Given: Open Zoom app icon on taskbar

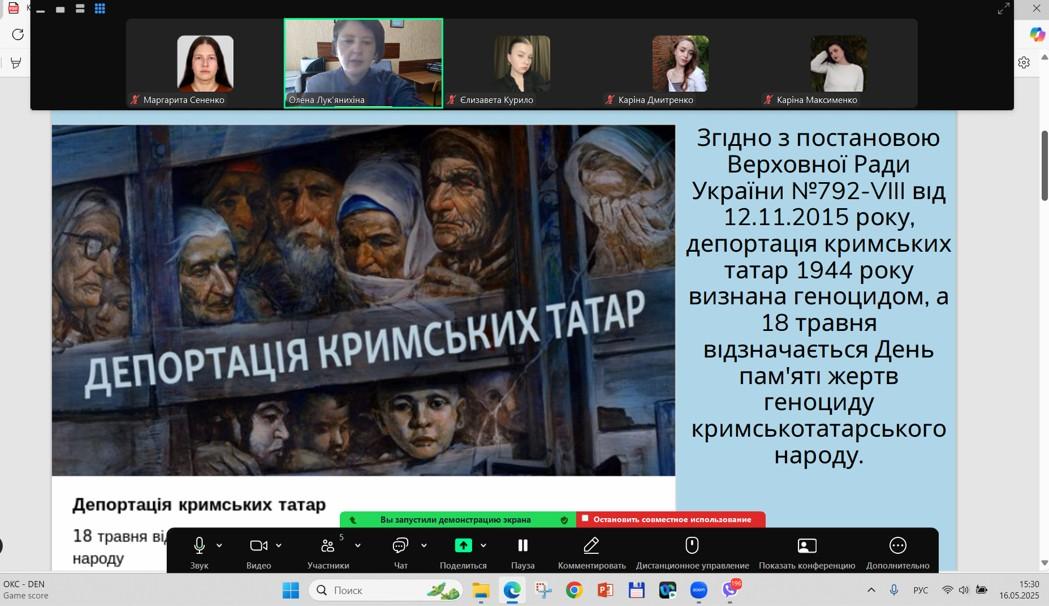Looking at the screenshot, I should pyautogui.click(x=698, y=591).
